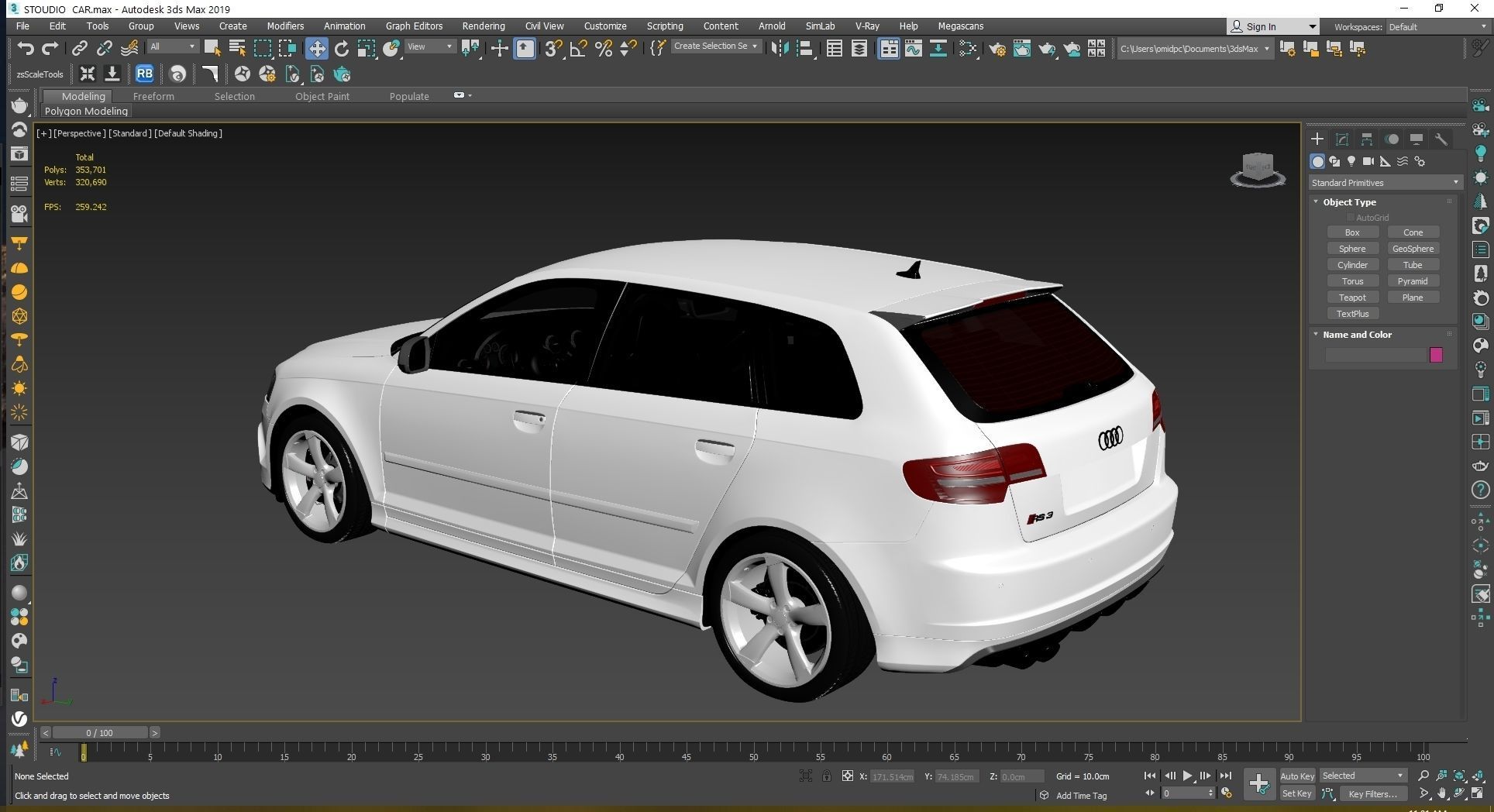This screenshot has height=812, width=1494.
Task: Toggle Maximize Viewport button
Action: 1476,793
